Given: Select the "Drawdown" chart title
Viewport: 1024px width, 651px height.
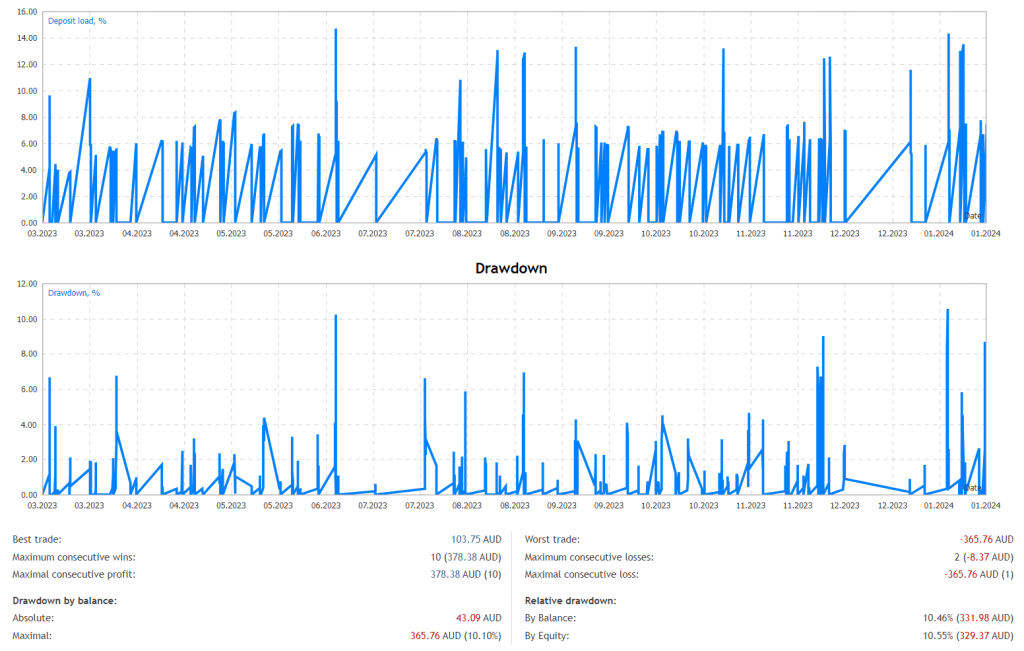Looking at the screenshot, I should [511, 268].
